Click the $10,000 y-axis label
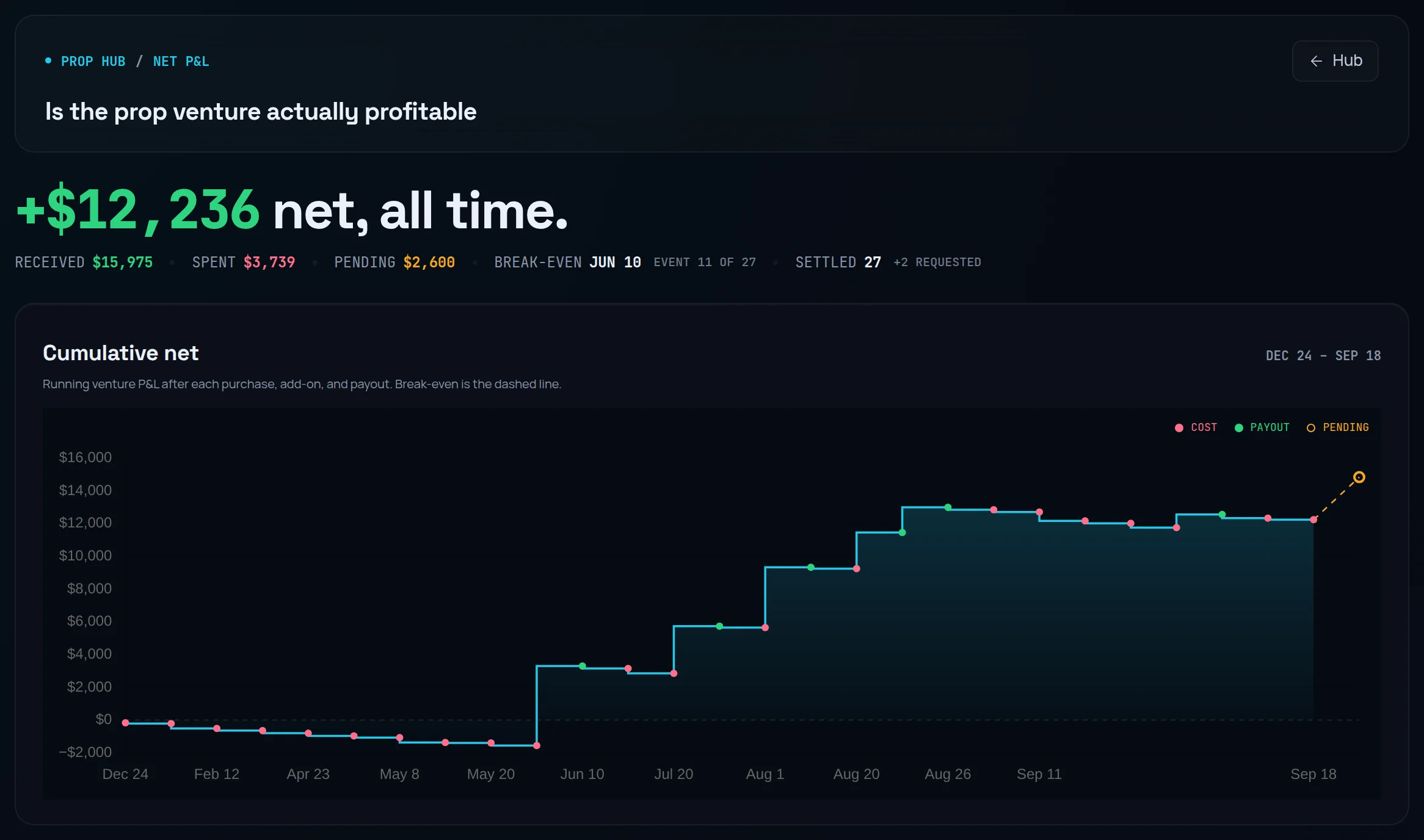The height and width of the screenshot is (840, 1424). point(85,556)
